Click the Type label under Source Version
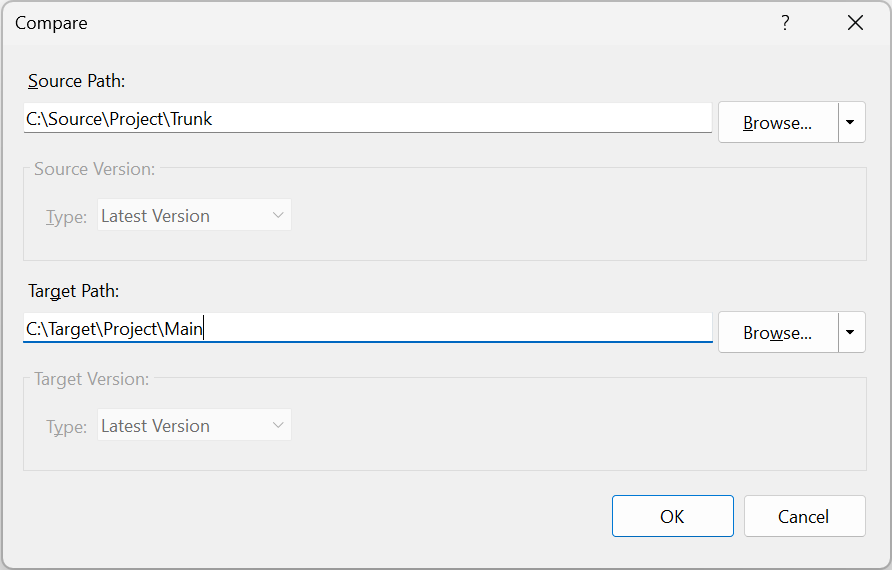892x570 pixels. (67, 217)
